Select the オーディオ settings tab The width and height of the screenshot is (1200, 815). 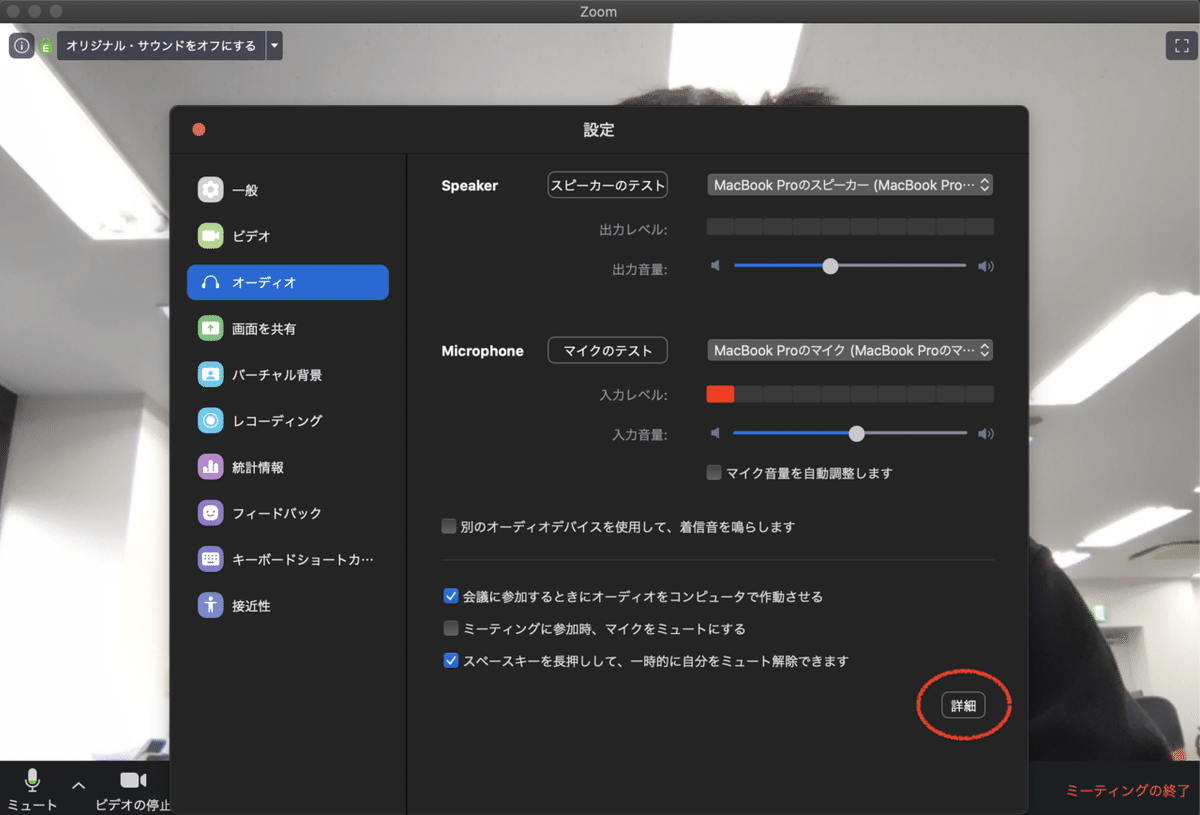[288, 282]
